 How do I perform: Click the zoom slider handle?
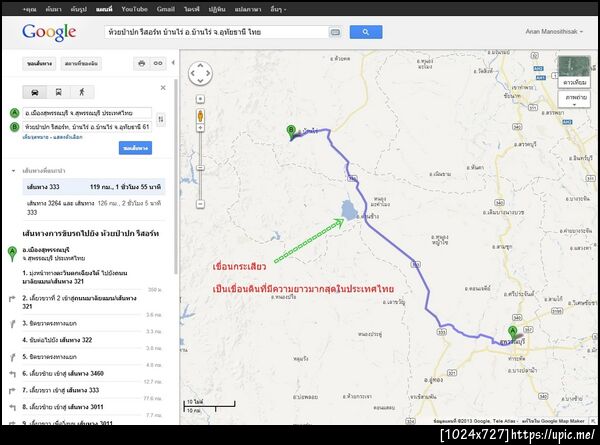pos(200,168)
